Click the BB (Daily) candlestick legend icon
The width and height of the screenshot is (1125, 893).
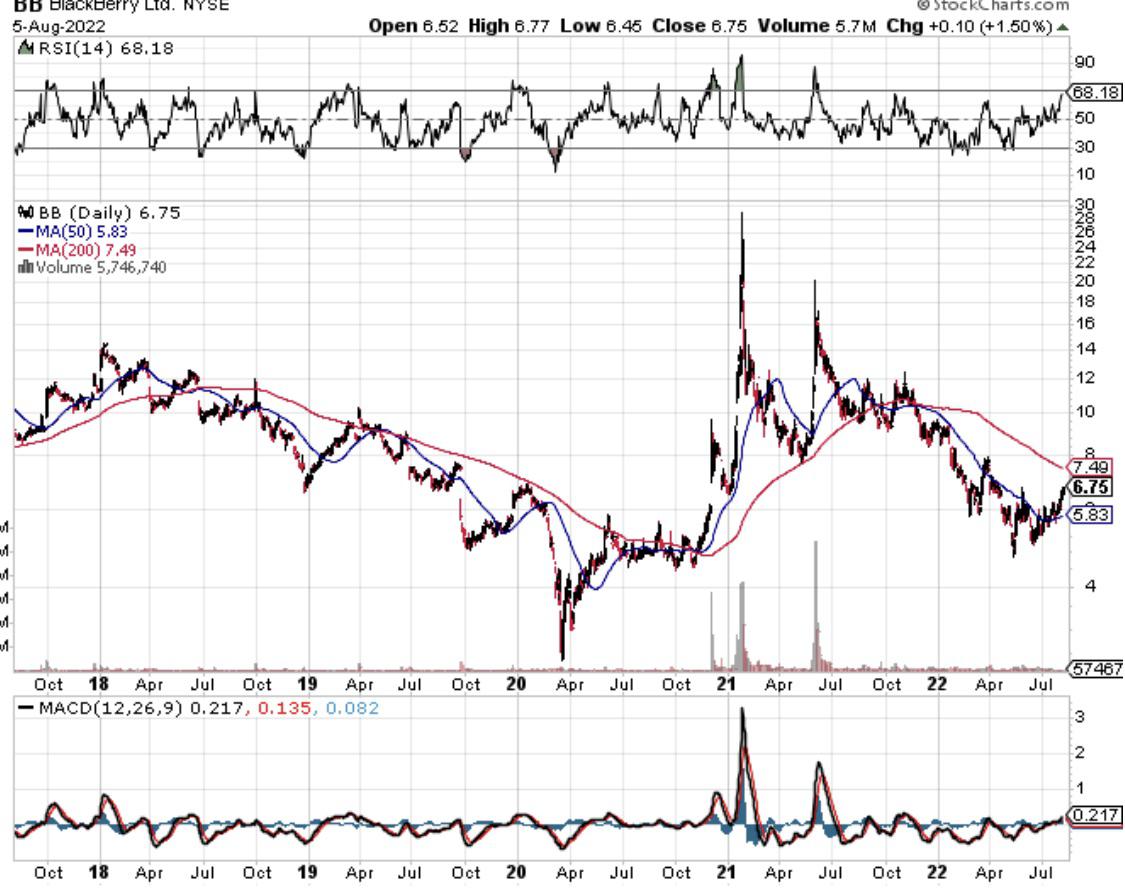click(x=26, y=212)
